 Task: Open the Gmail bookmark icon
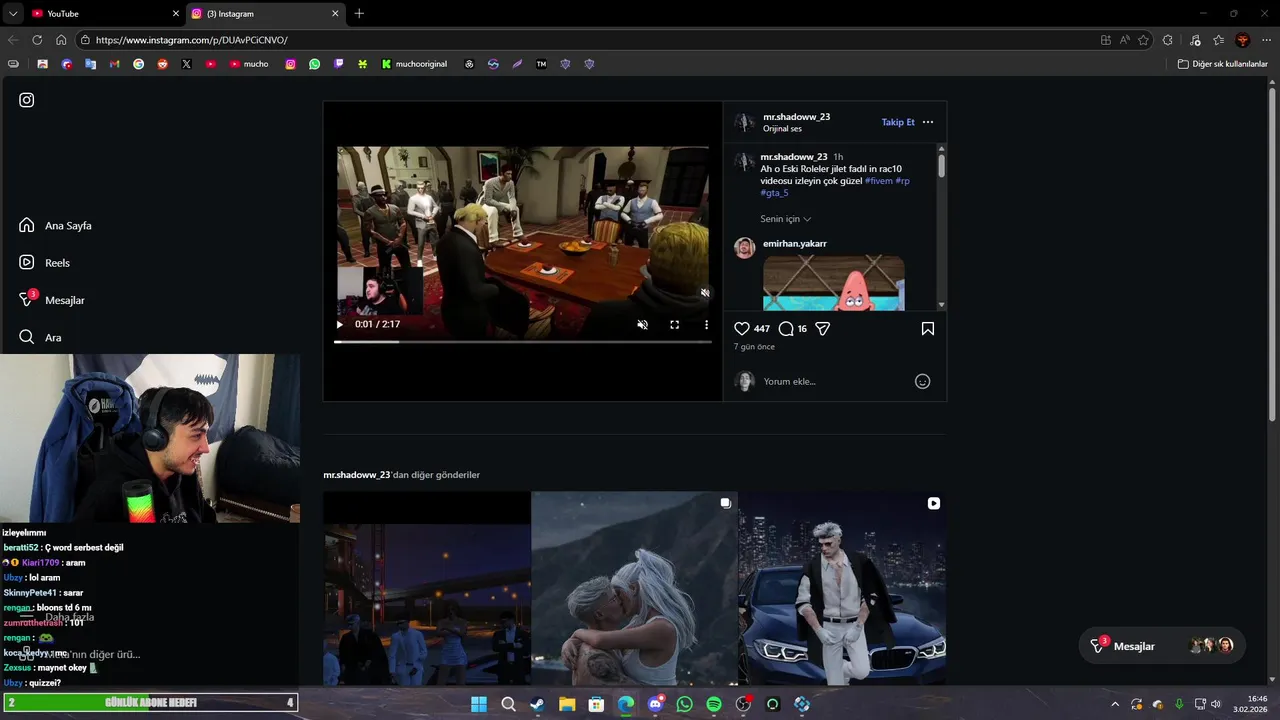[x=114, y=64]
